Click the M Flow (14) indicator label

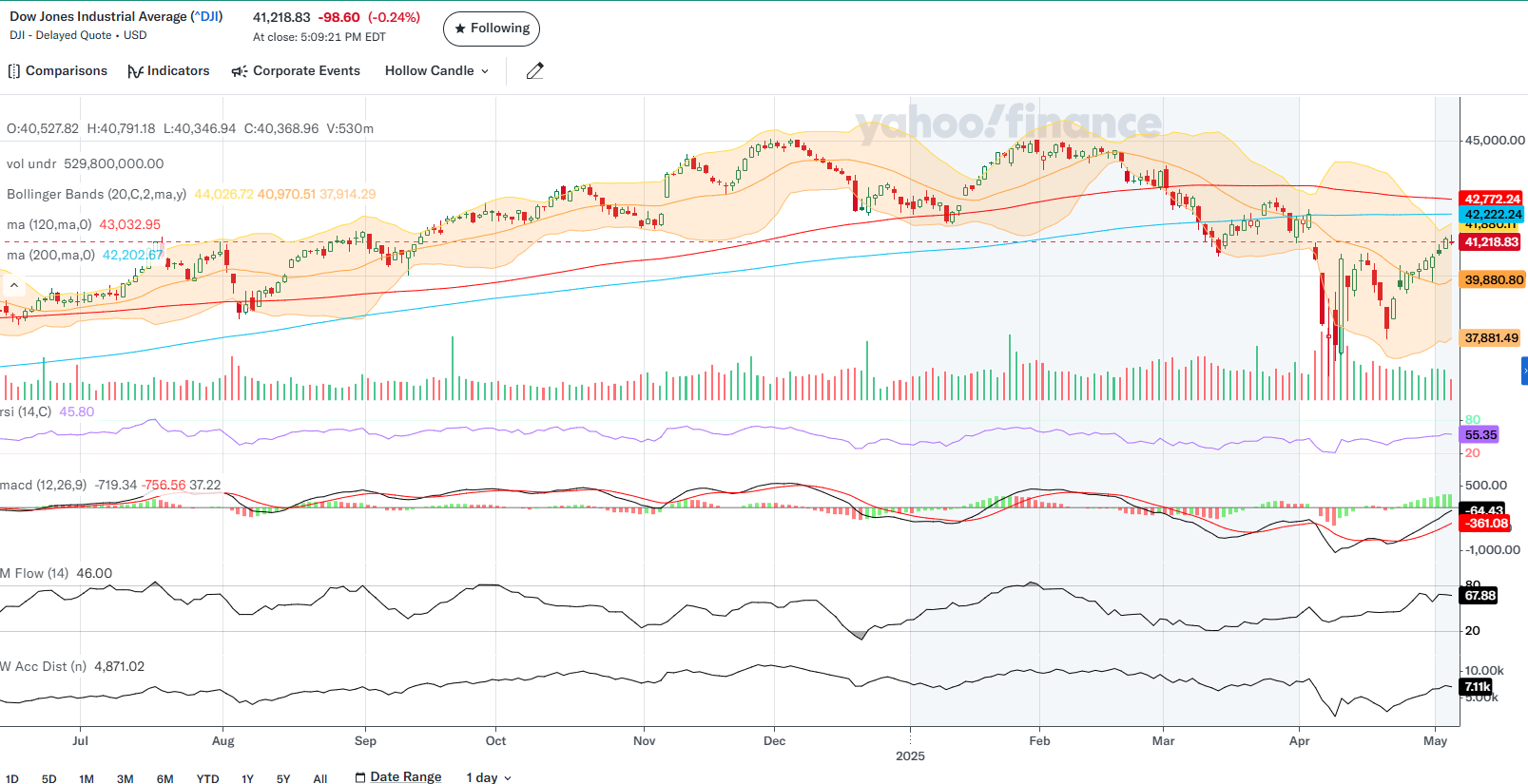34,573
